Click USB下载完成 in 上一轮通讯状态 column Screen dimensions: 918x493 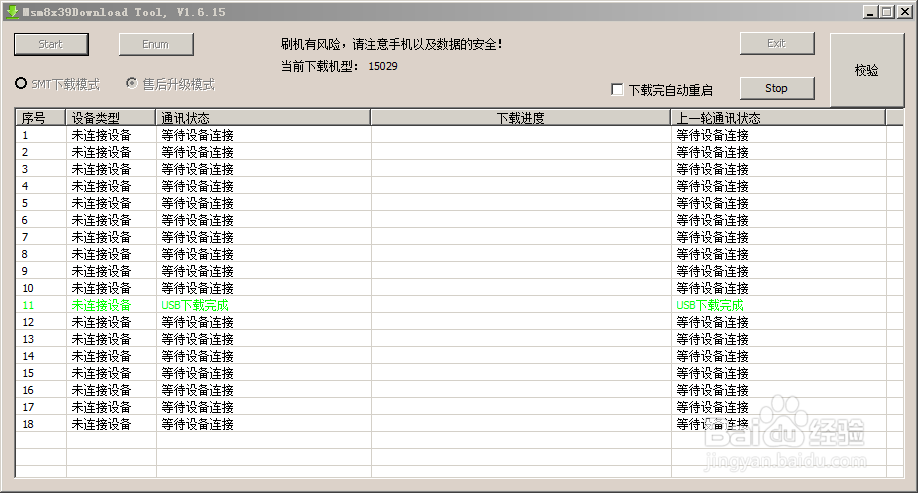pyautogui.click(x=710, y=305)
